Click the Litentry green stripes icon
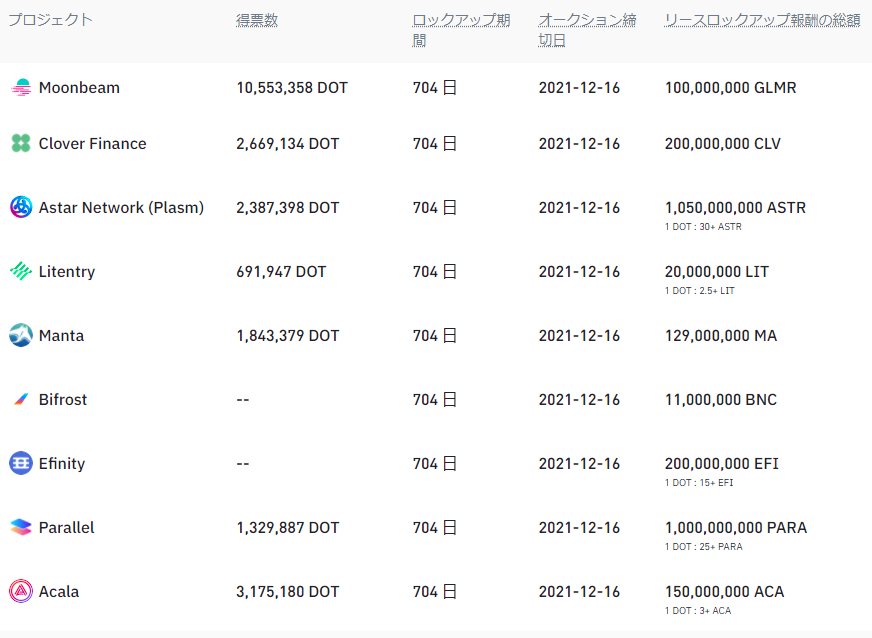Image resolution: width=872 pixels, height=638 pixels. 21,271
